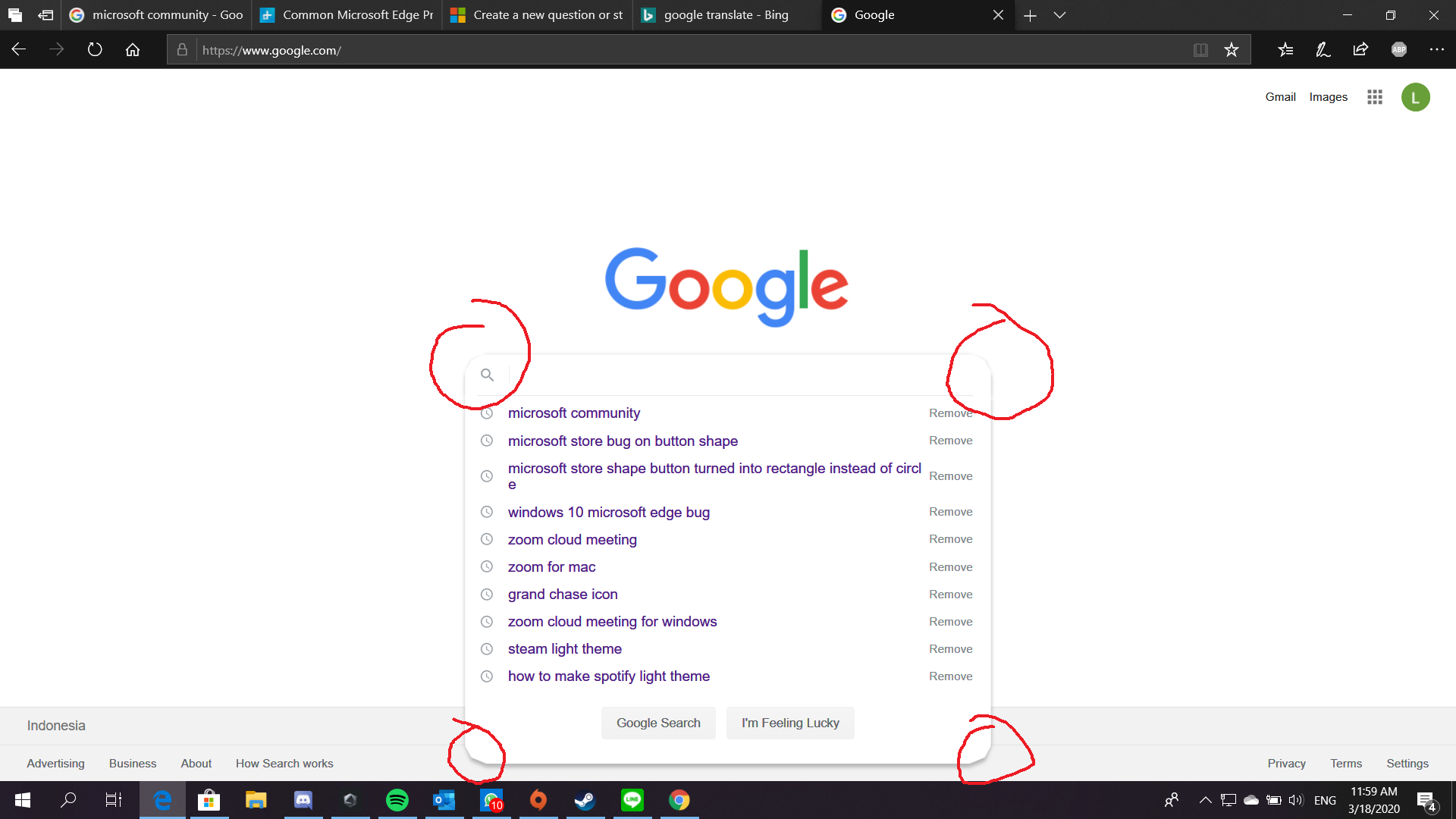Share this page icon

pos(1360,50)
